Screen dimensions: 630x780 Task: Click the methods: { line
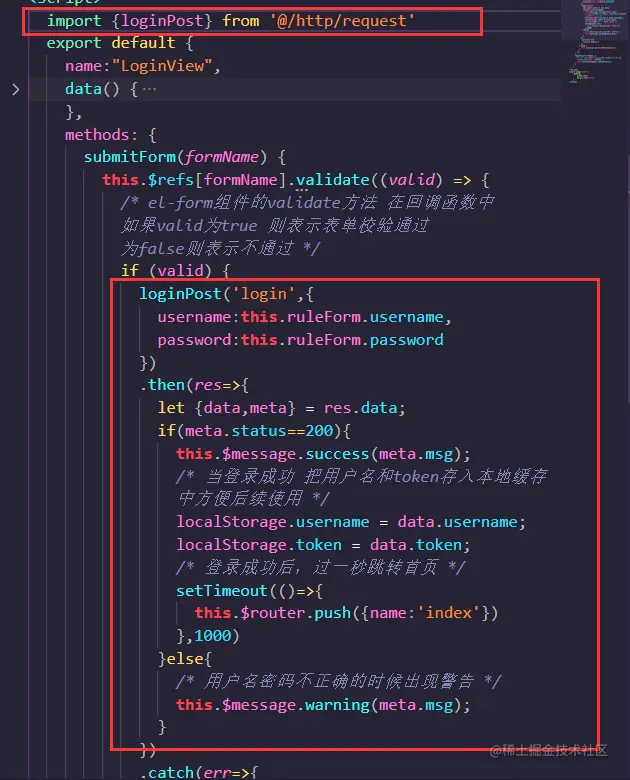click(111, 135)
